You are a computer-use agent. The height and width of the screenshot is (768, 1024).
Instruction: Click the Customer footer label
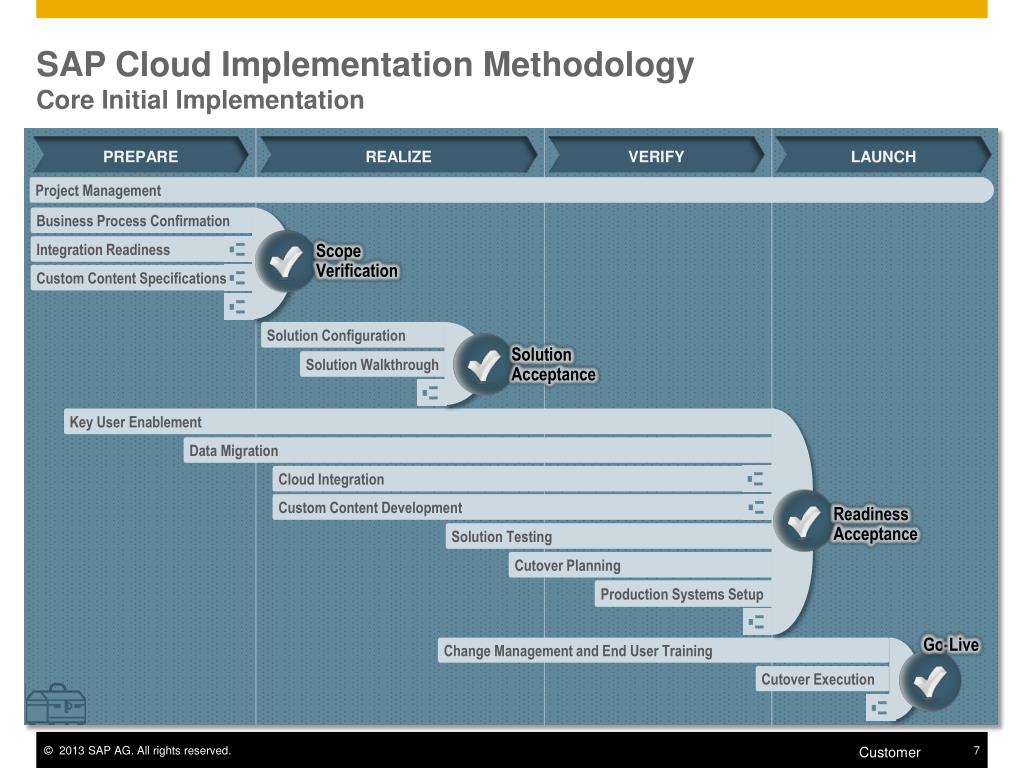point(889,752)
